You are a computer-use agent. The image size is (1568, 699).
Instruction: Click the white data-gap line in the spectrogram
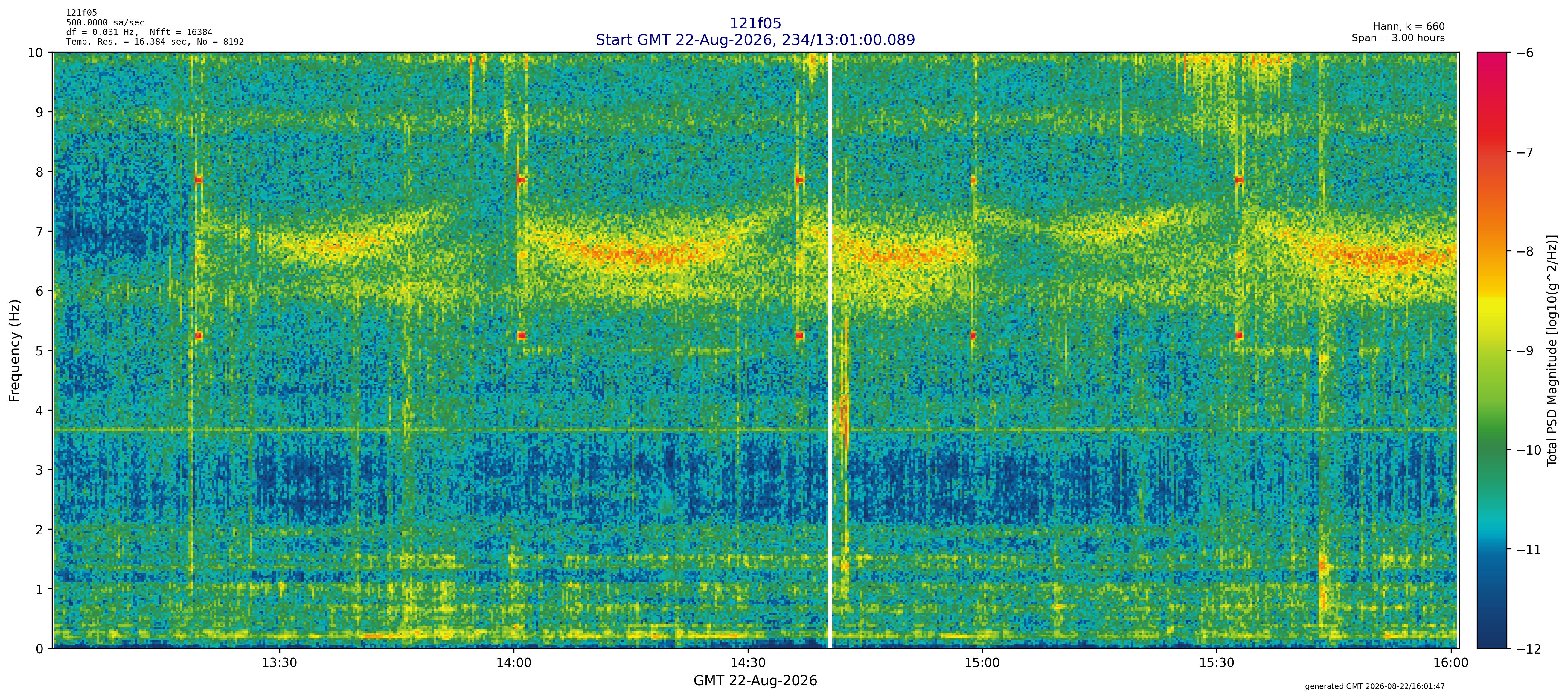[830, 350]
